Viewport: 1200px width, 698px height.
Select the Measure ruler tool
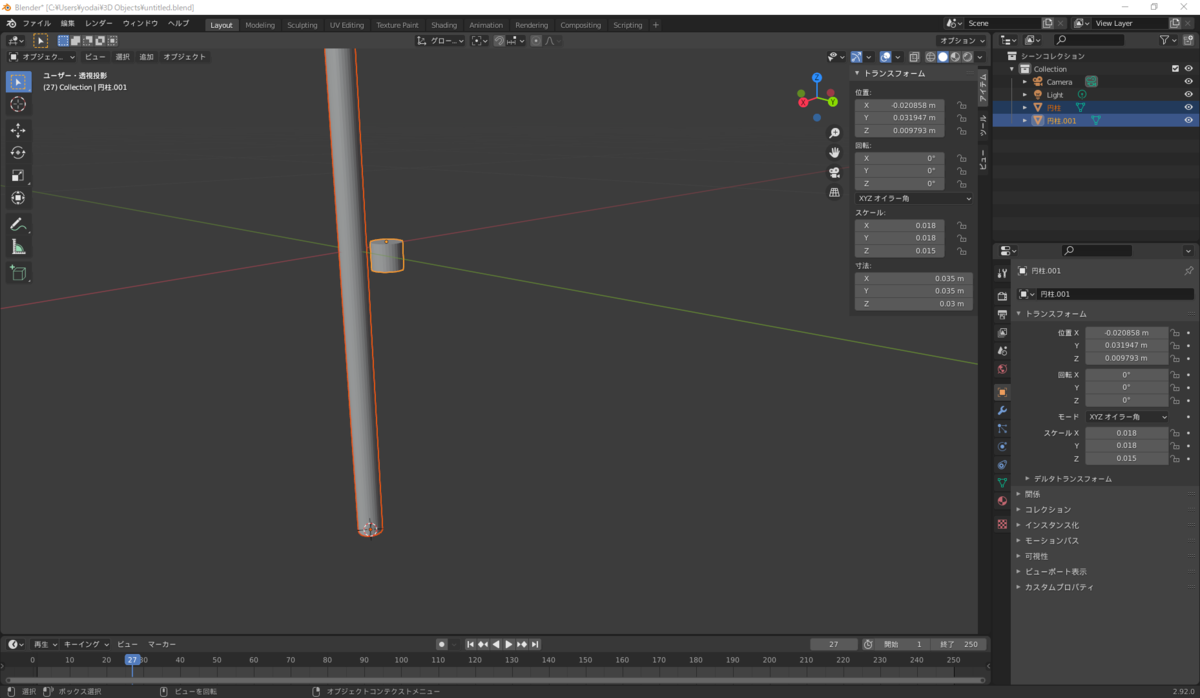coord(18,247)
